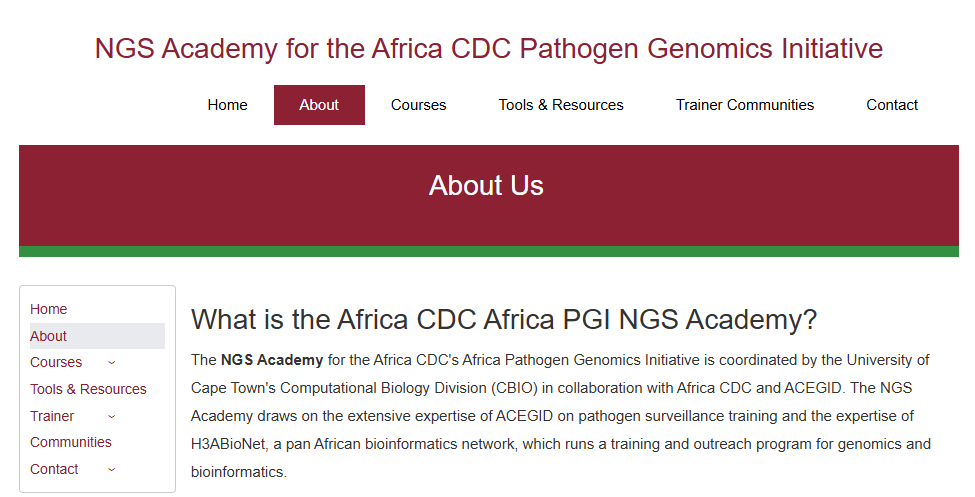This screenshot has width=975, height=497.
Task: Open Courses in the top navigation bar
Action: coord(418,105)
